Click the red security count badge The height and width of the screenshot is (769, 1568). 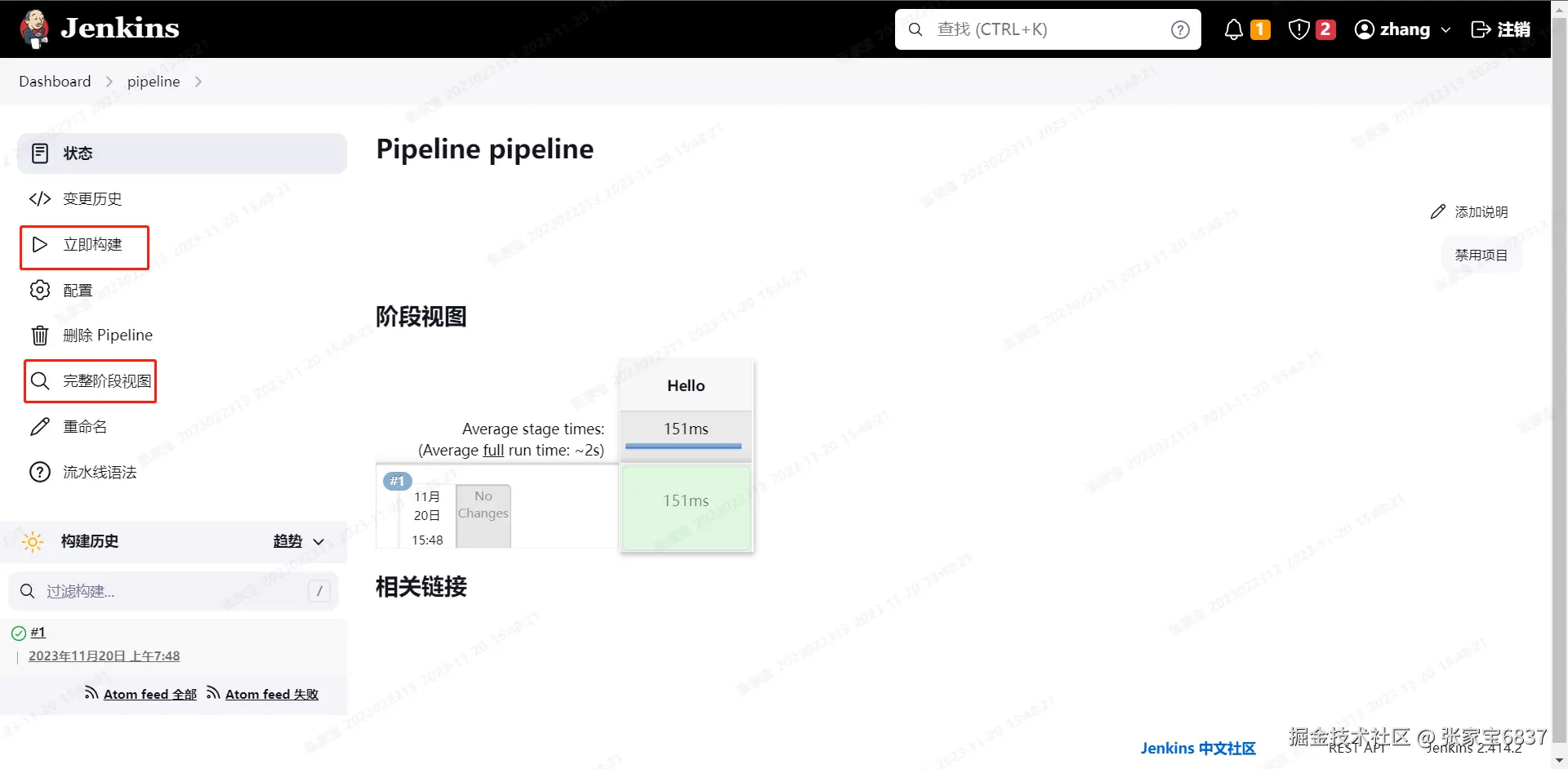pyautogui.click(x=1325, y=29)
